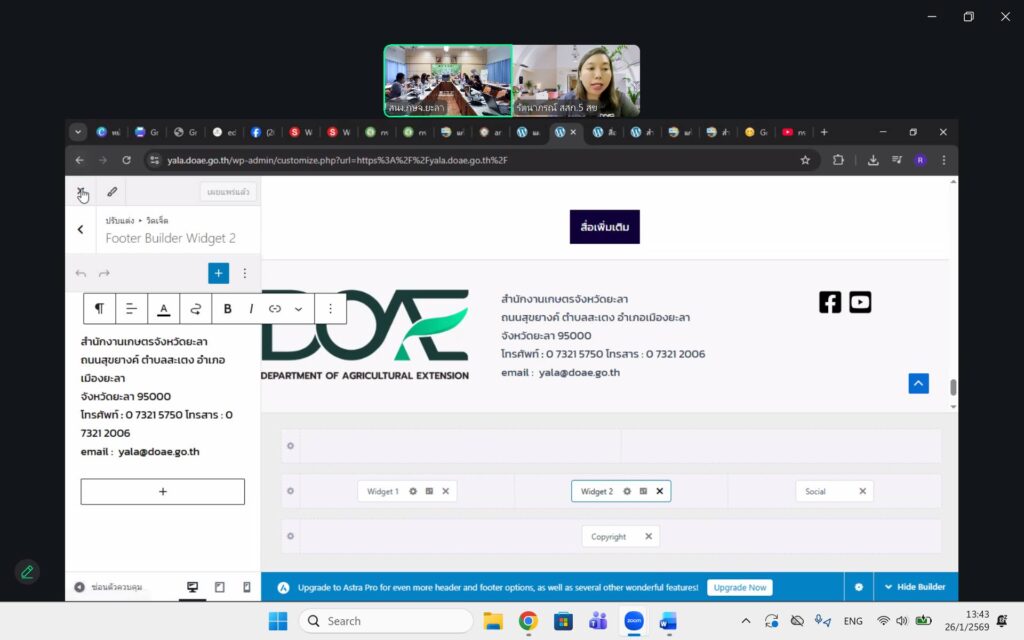Click the blue add block button
This screenshot has height=640, width=1024.
click(218, 273)
